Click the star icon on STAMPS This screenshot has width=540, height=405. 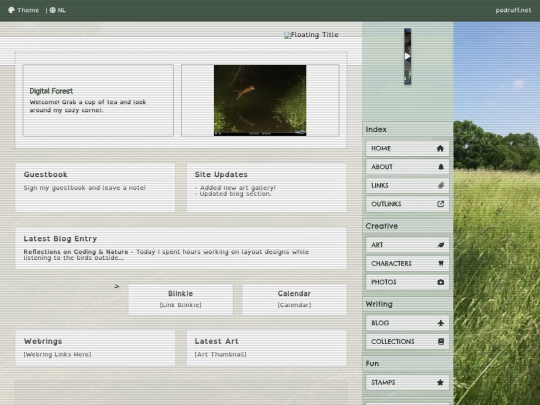pos(440,383)
